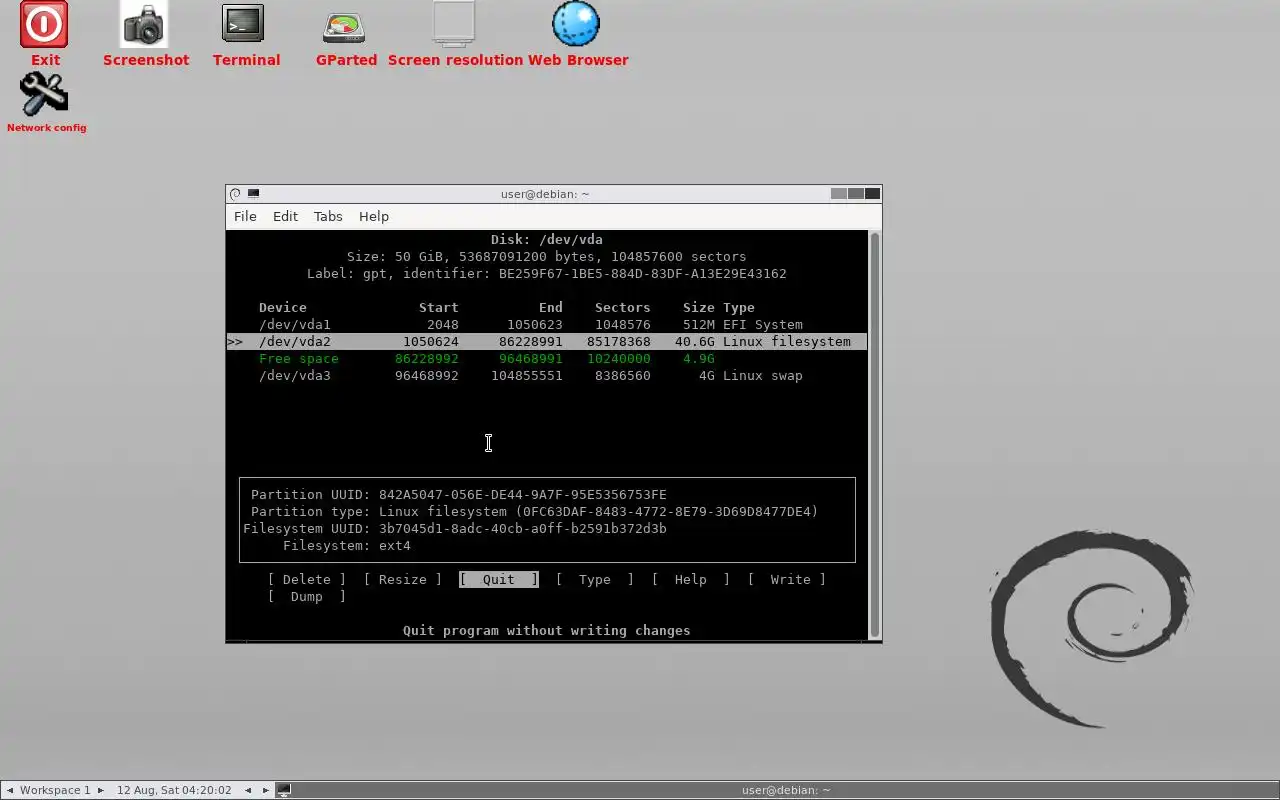Choose the [ Resize ] option in cfdisk
The width and height of the screenshot is (1280, 800).
point(403,580)
